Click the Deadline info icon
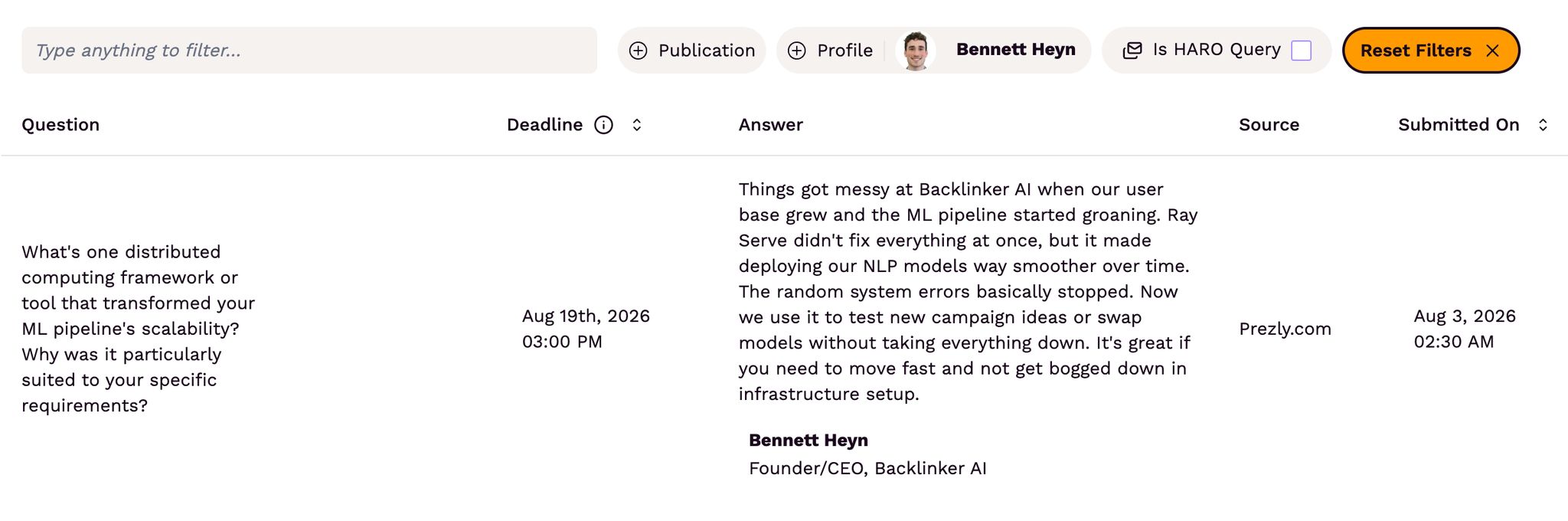The width and height of the screenshot is (1568, 521). coord(603,125)
